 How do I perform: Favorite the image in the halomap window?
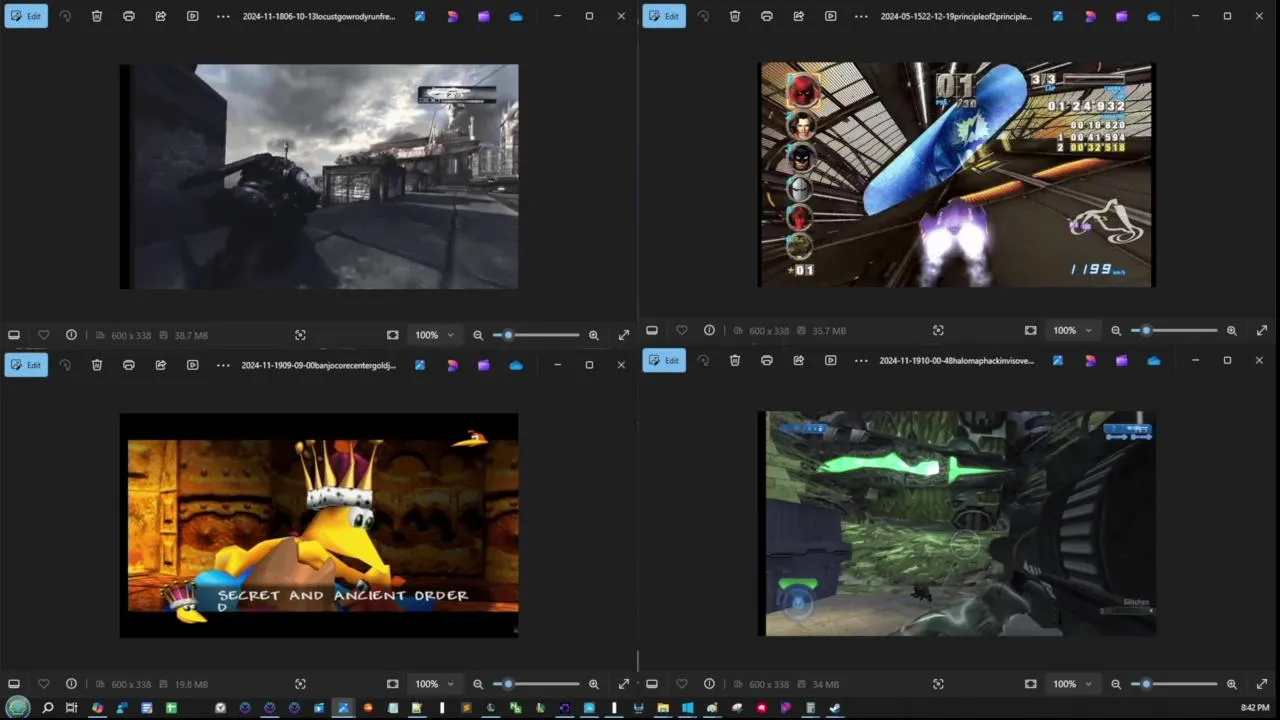[x=681, y=684]
